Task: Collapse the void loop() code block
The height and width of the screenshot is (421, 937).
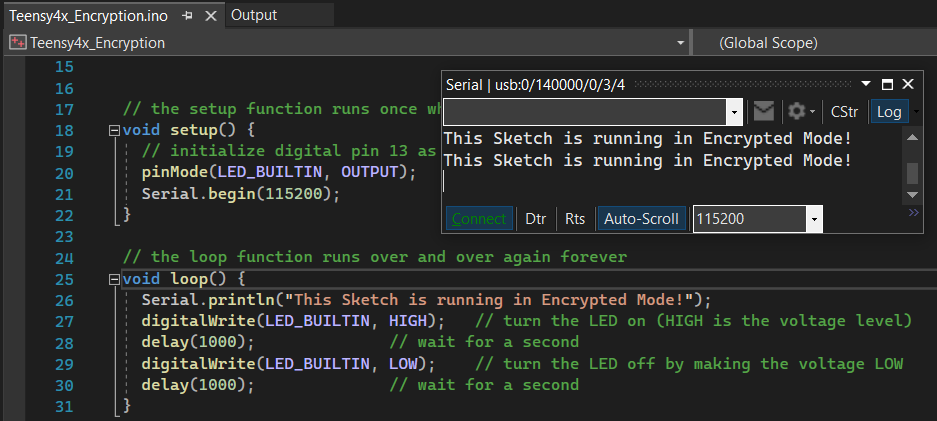Action: [x=114, y=279]
